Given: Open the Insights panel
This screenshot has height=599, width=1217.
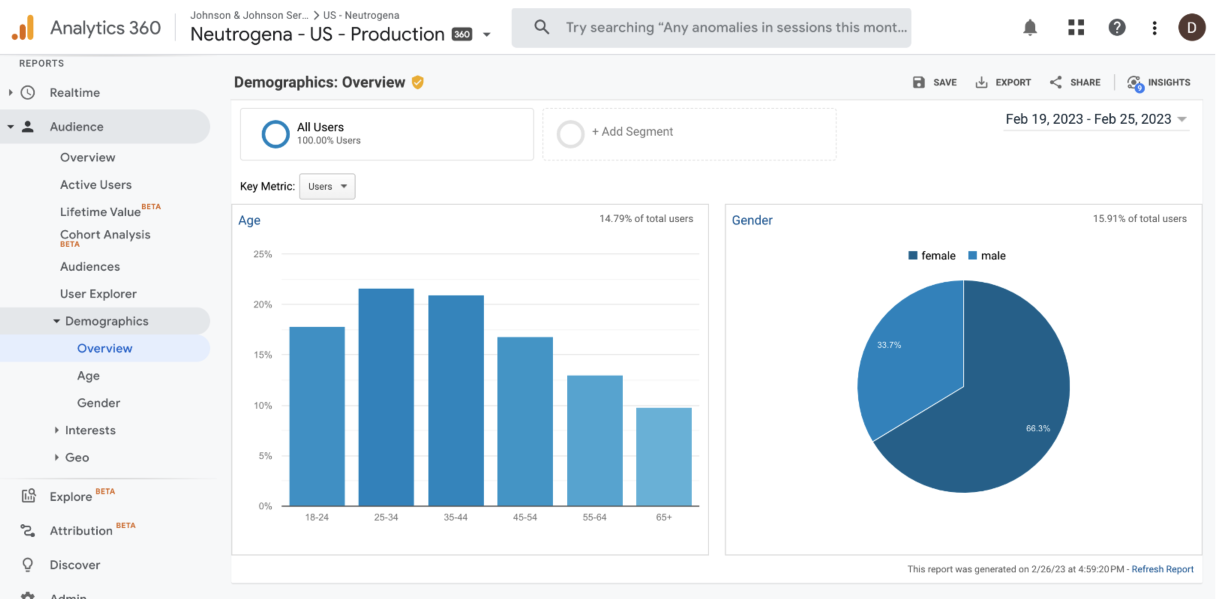Looking at the screenshot, I should (1159, 83).
